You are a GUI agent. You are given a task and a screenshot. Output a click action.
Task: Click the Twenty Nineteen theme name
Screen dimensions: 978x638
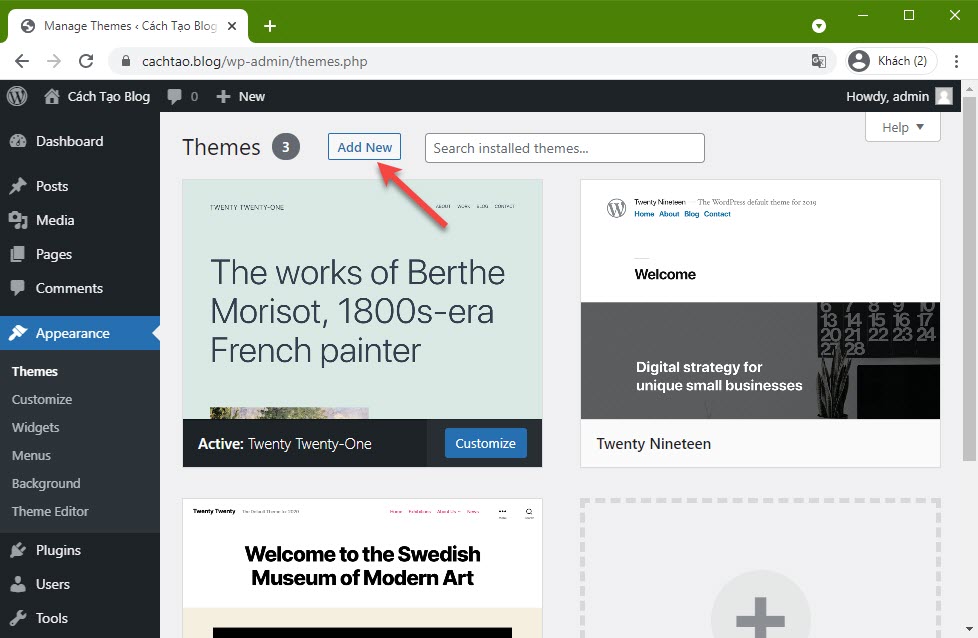653,443
